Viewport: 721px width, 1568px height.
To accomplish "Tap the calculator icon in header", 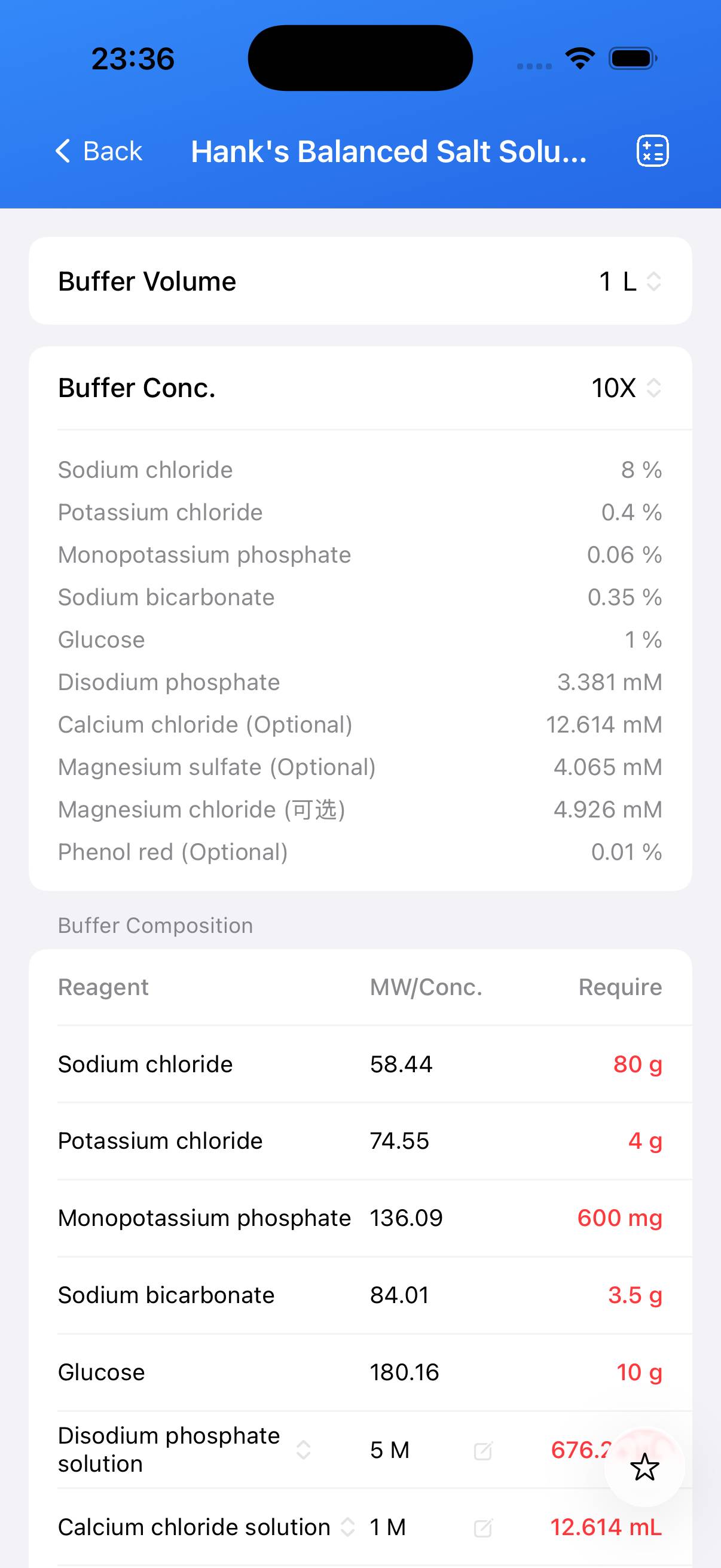I will tap(652, 151).
